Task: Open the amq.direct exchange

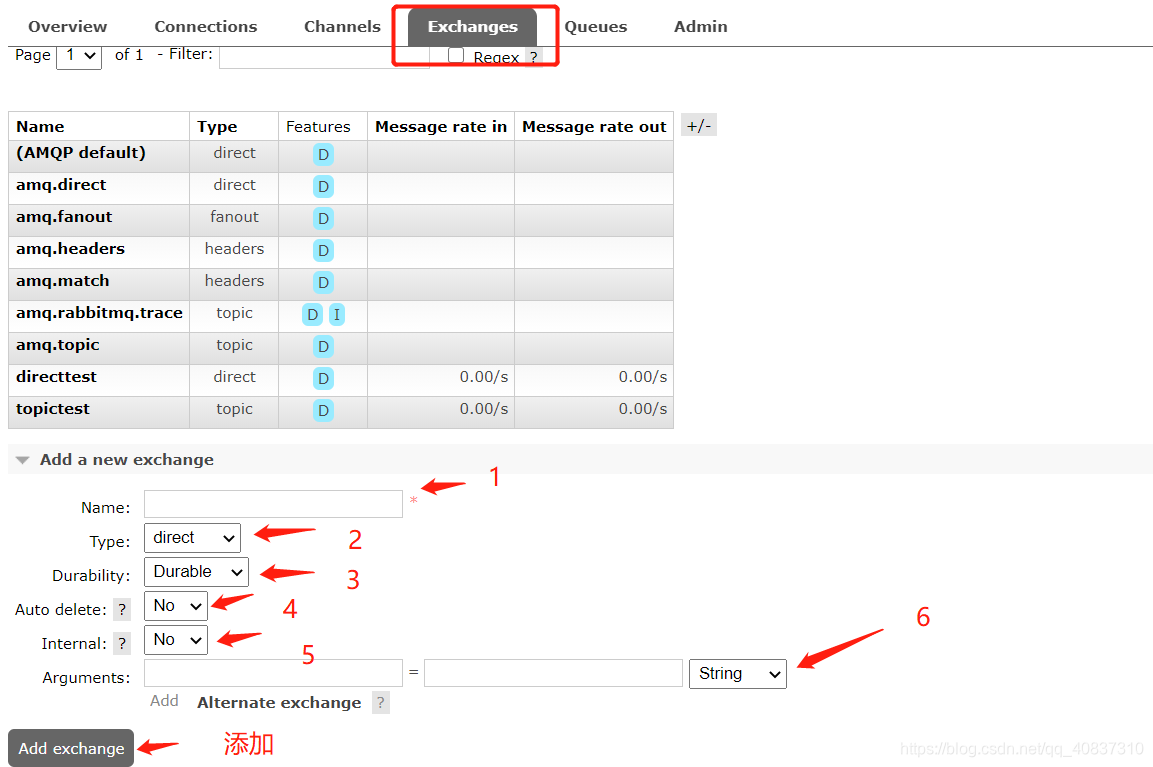Action: 61,185
